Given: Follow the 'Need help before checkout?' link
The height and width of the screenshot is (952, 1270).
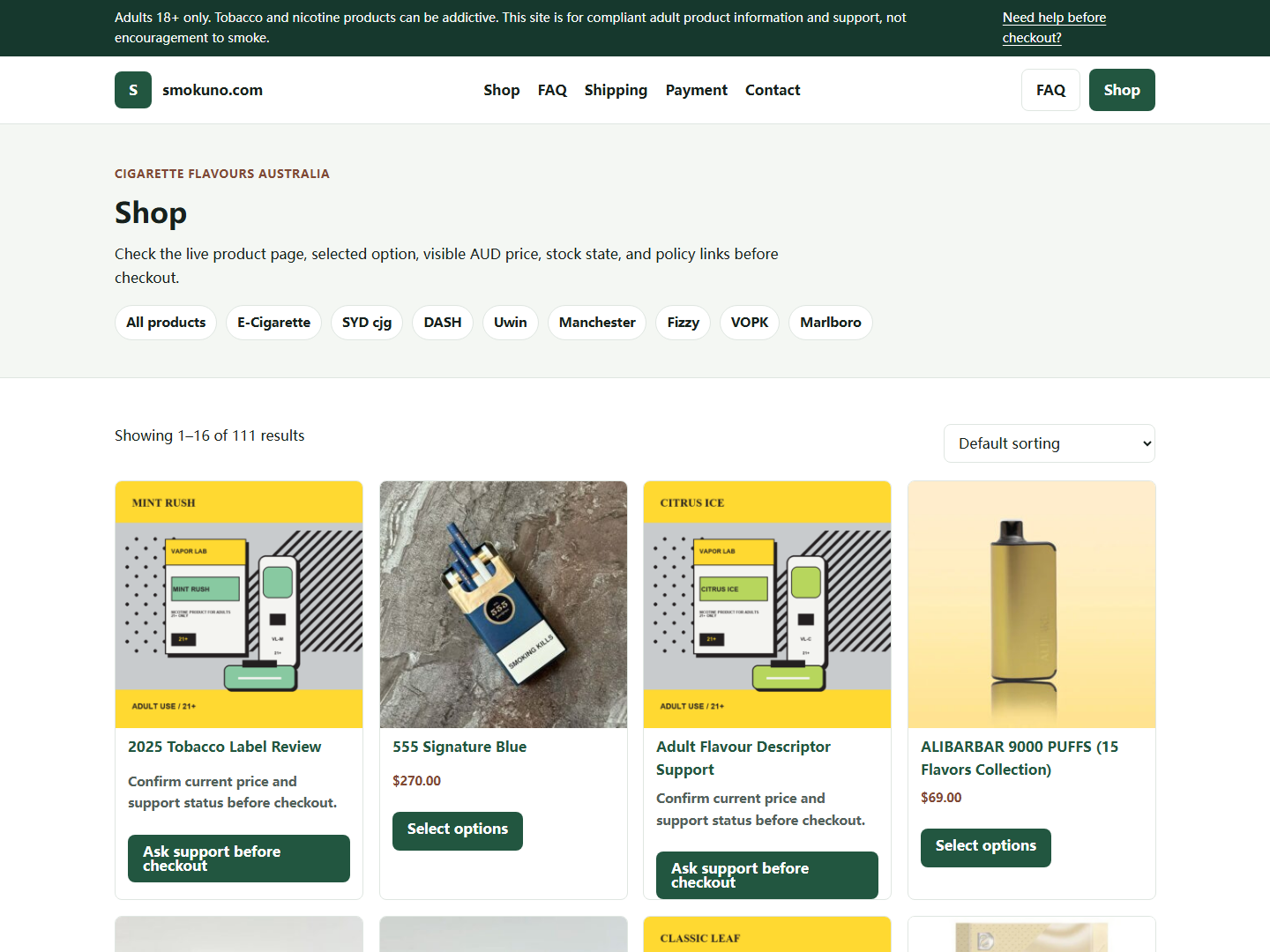Looking at the screenshot, I should click(1054, 27).
